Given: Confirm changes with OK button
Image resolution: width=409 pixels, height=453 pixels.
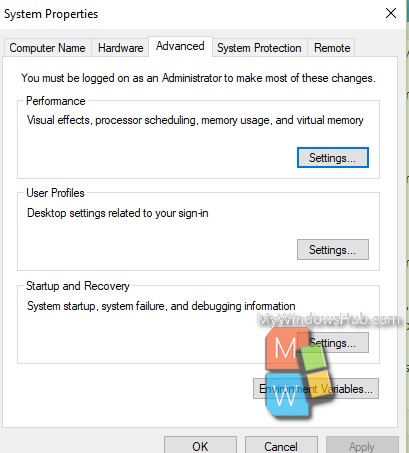Looking at the screenshot, I should (200, 445).
